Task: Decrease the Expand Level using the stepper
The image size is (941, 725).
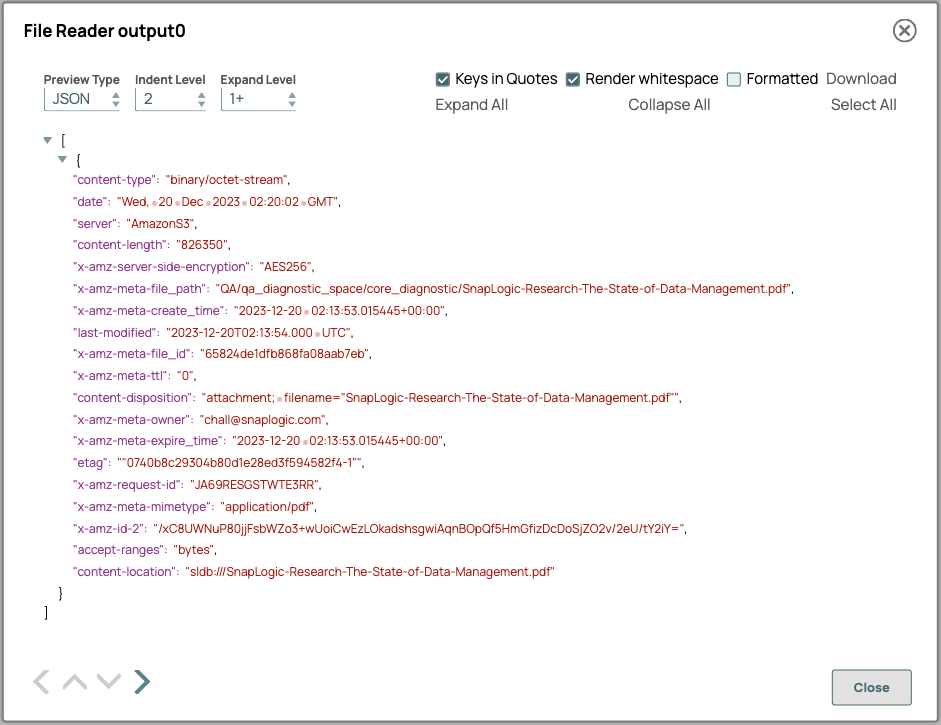Action: click(293, 103)
